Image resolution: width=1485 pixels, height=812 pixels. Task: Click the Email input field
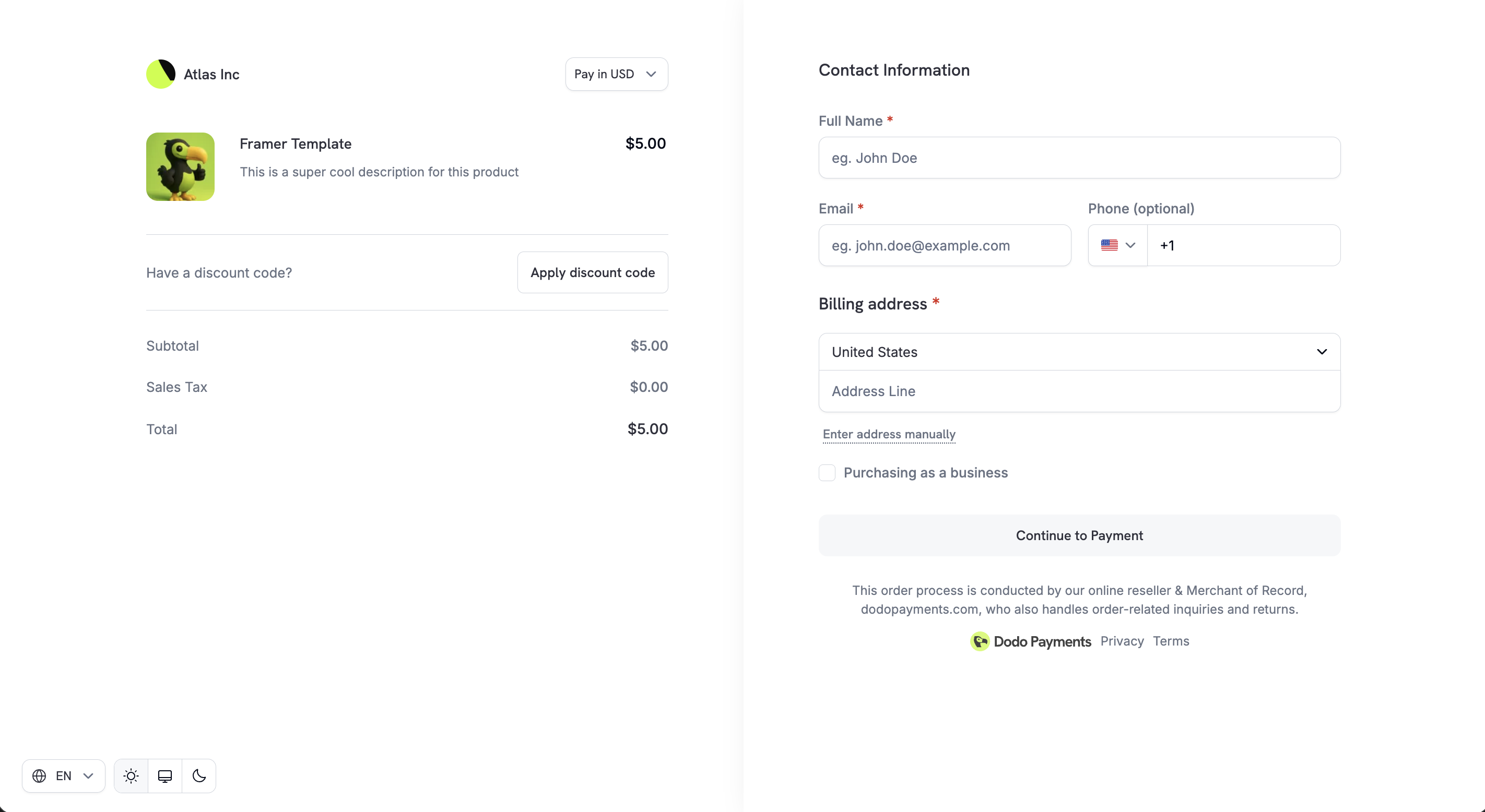pos(944,245)
